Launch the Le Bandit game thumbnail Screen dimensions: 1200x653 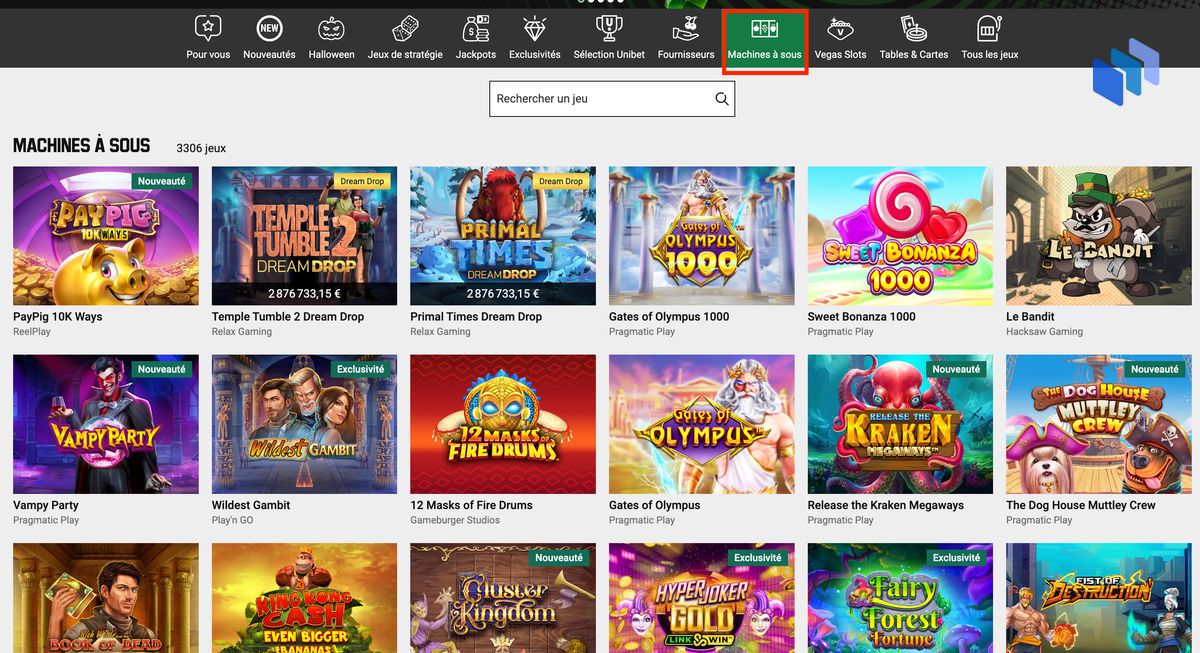coord(1099,236)
